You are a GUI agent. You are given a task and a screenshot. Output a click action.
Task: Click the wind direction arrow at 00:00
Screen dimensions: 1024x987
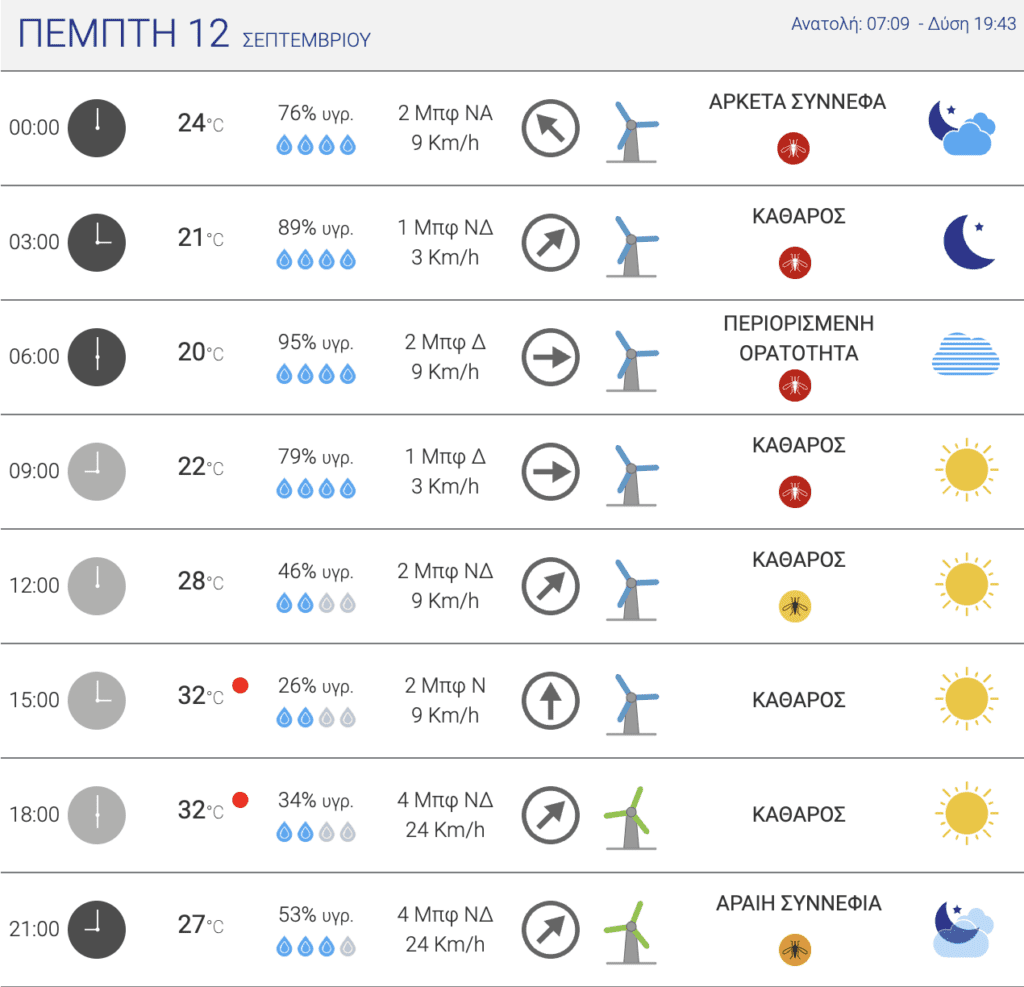(x=551, y=128)
